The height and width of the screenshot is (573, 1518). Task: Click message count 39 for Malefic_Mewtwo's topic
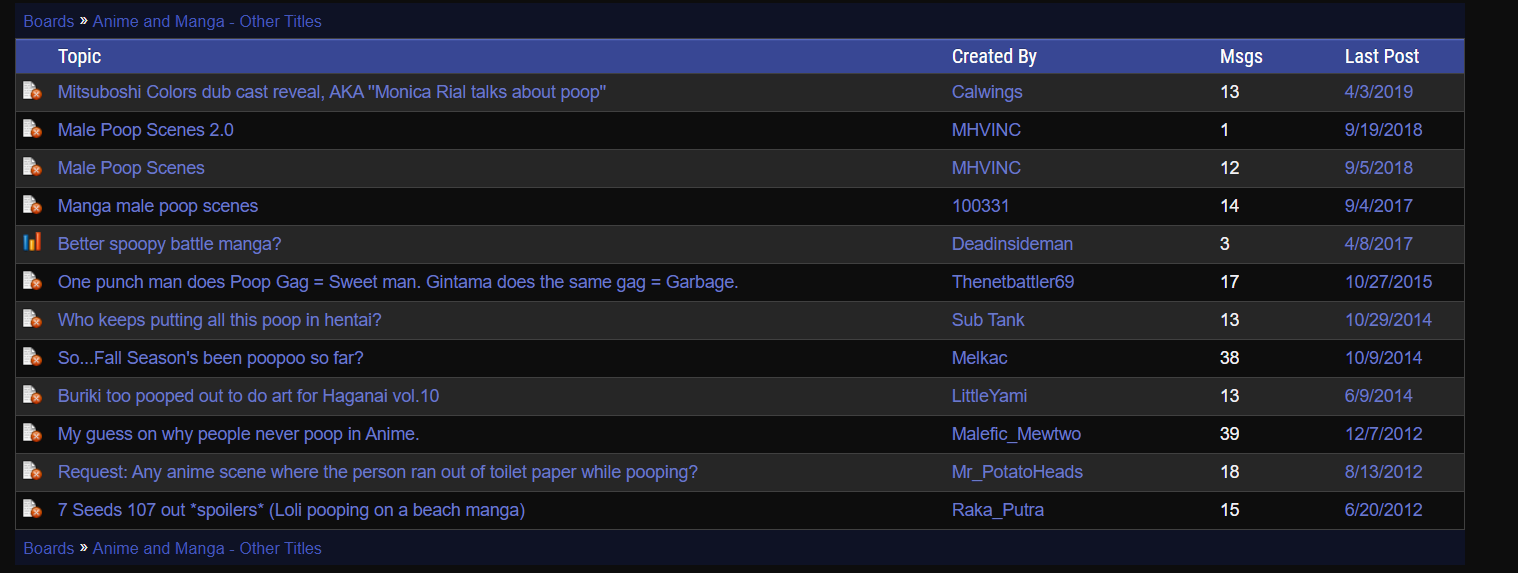click(x=1230, y=434)
